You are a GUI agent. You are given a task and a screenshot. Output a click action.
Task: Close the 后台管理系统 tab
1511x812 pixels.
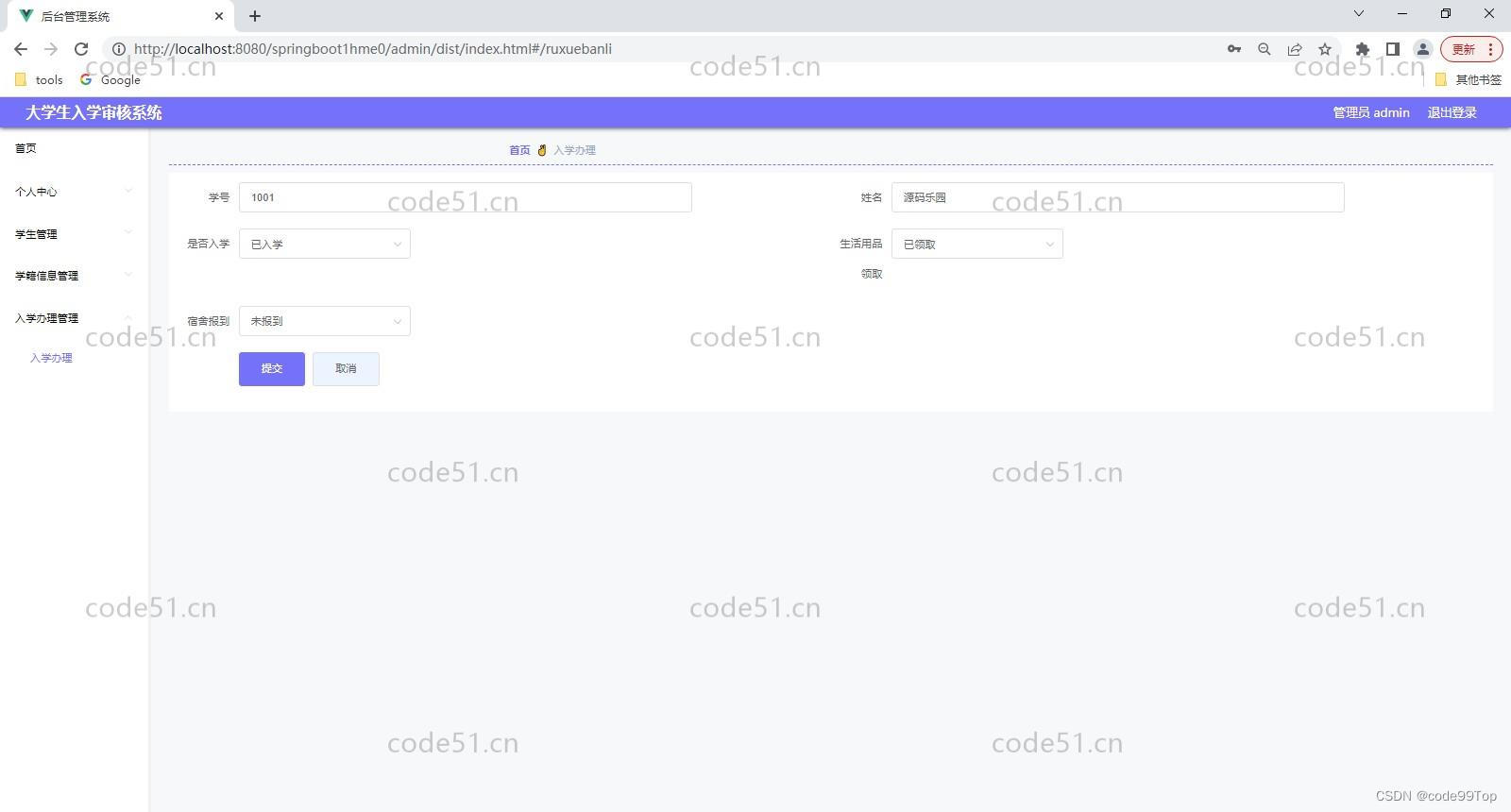click(219, 16)
